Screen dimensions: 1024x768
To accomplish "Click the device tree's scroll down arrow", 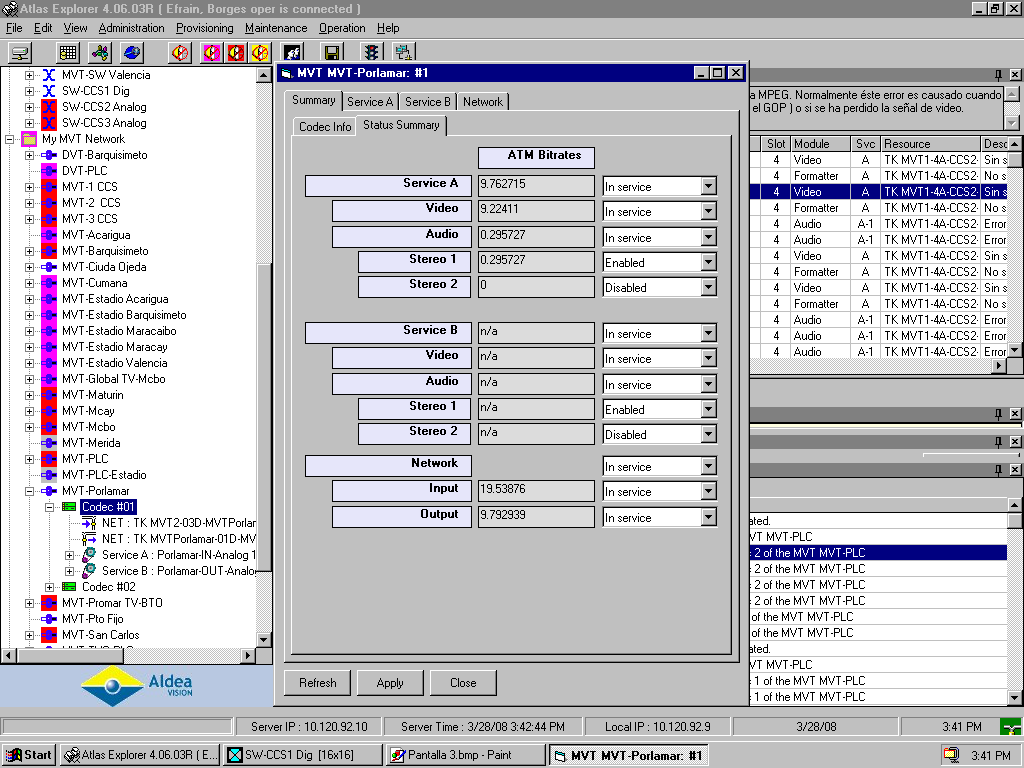I will pyautogui.click(x=264, y=639).
